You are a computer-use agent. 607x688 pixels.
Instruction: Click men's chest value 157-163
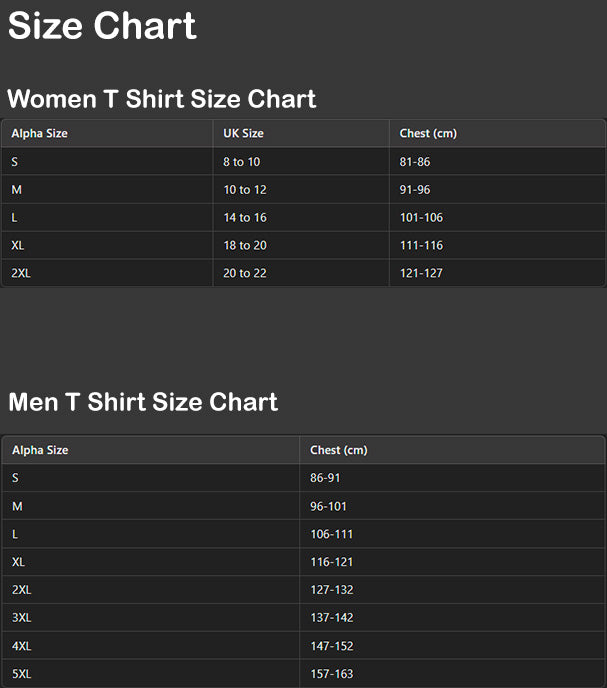[x=331, y=674]
